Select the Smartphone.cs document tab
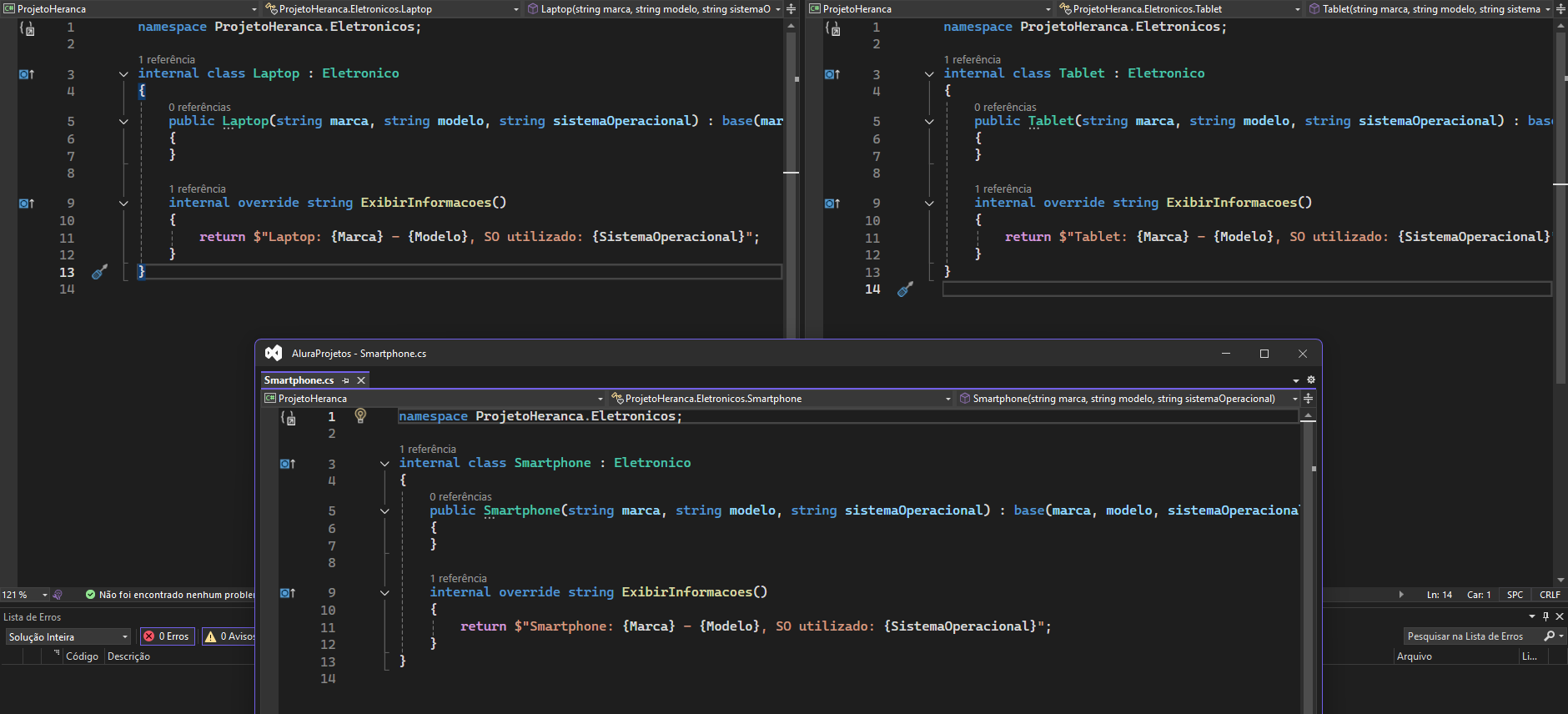Image resolution: width=1568 pixels, height=714 pixels. pyautogui.click(x=299, y=380)
